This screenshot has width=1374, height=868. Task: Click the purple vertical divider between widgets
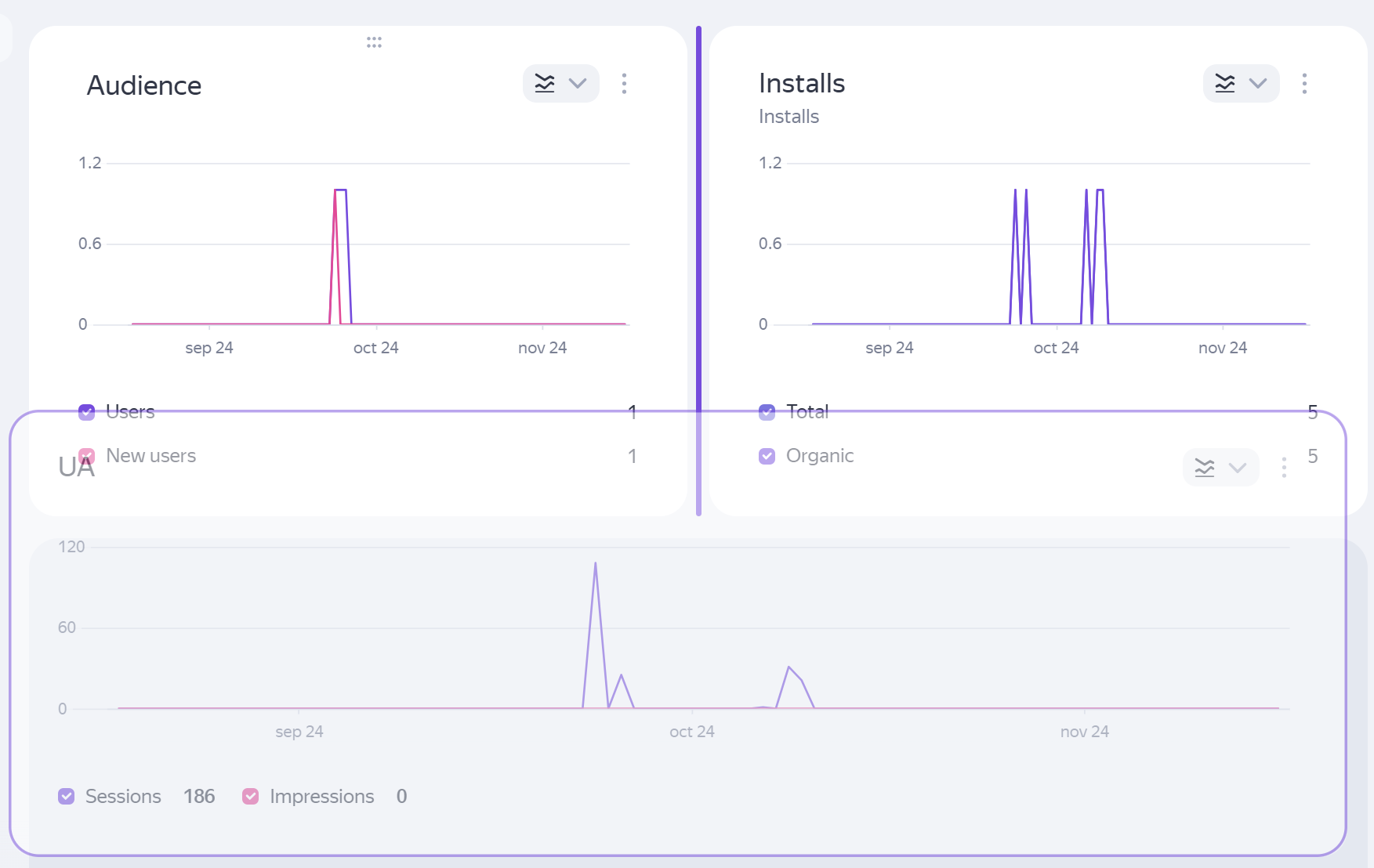pyautogui.click(x=698, y=235)
